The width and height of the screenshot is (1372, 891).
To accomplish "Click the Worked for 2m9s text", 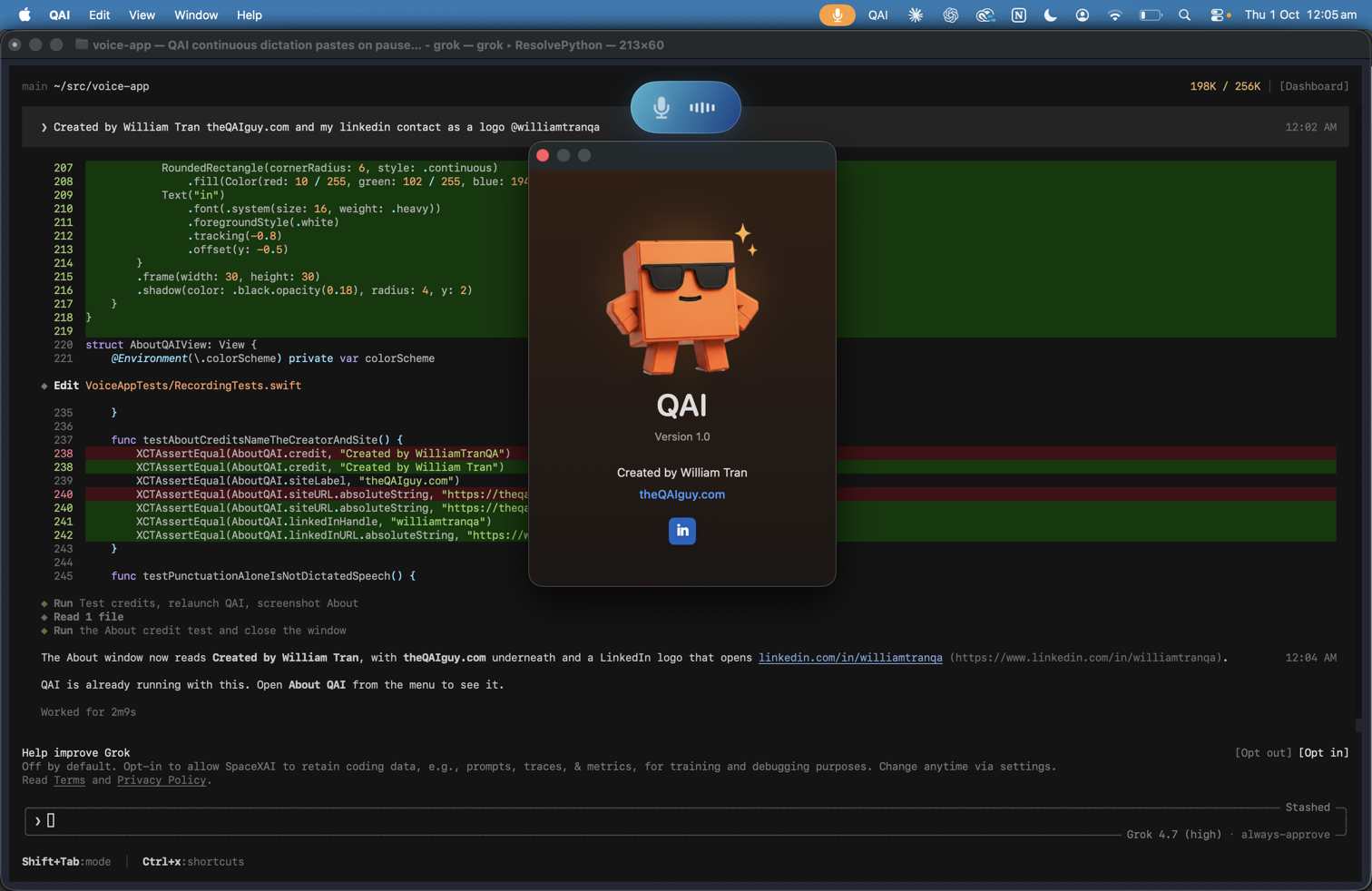I will point(88,712).
